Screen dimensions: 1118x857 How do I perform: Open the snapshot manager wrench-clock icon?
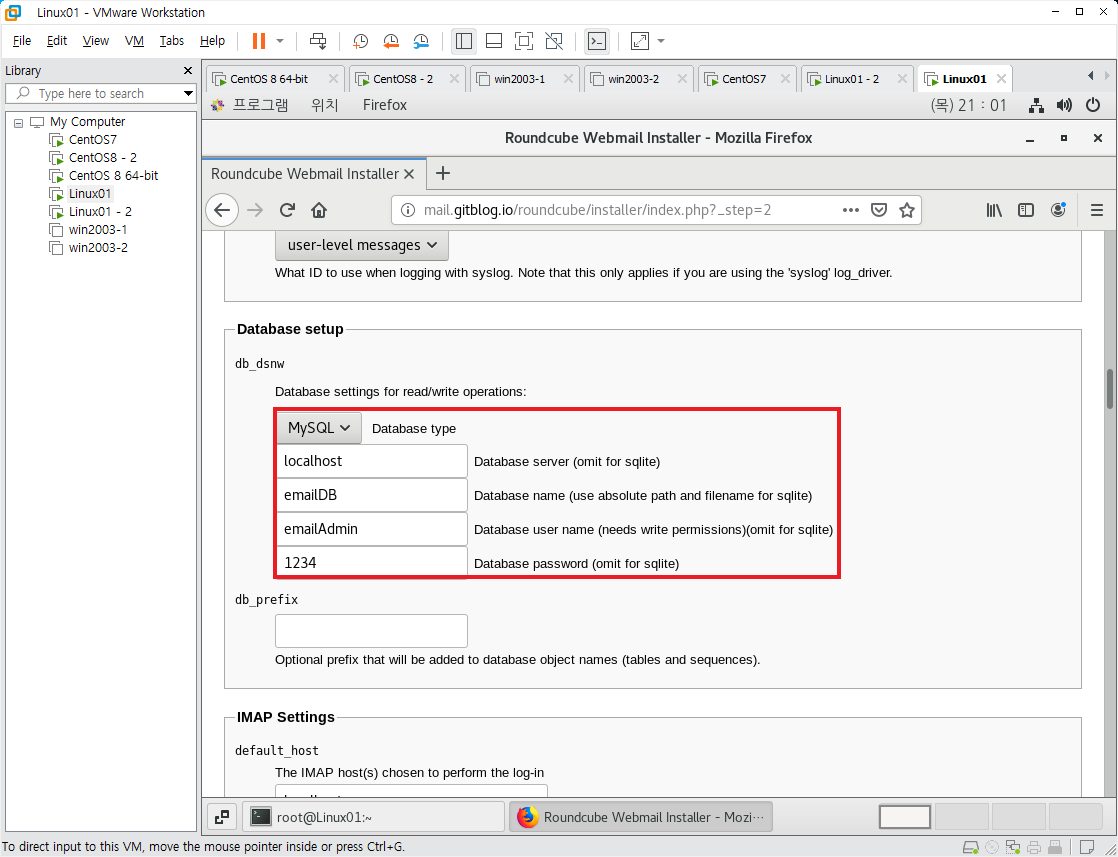(x=421, y=41)
